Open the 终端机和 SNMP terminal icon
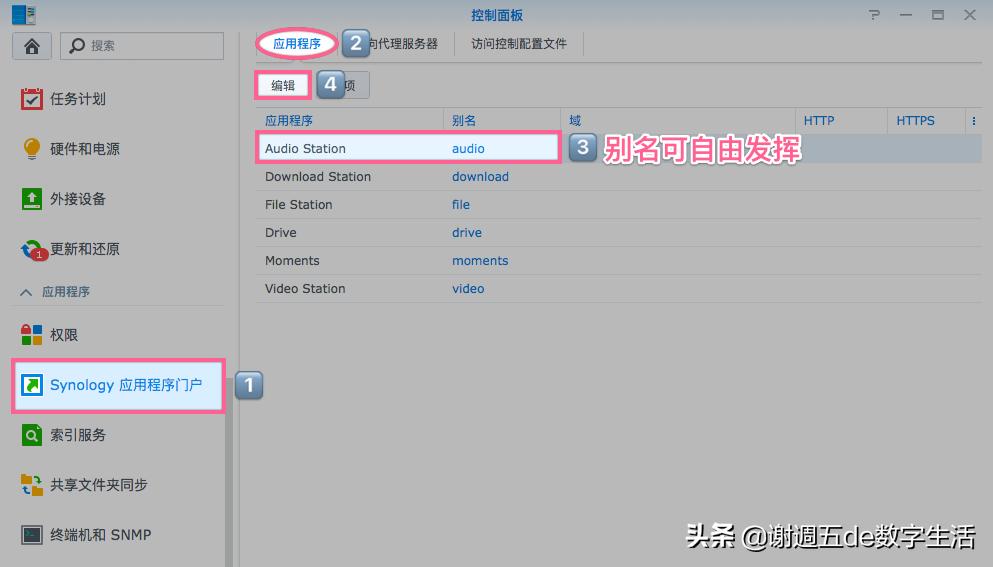The width and height of the screenshot is (993, 567). coord(32,535)
